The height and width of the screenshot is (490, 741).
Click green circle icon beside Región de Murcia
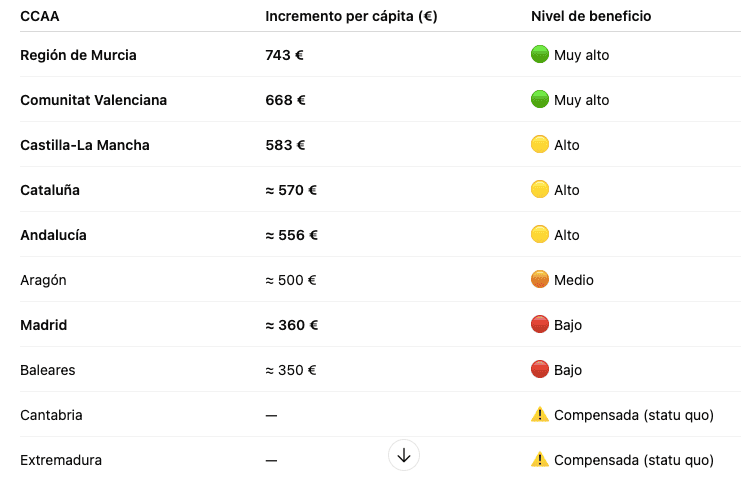(540, 55)
